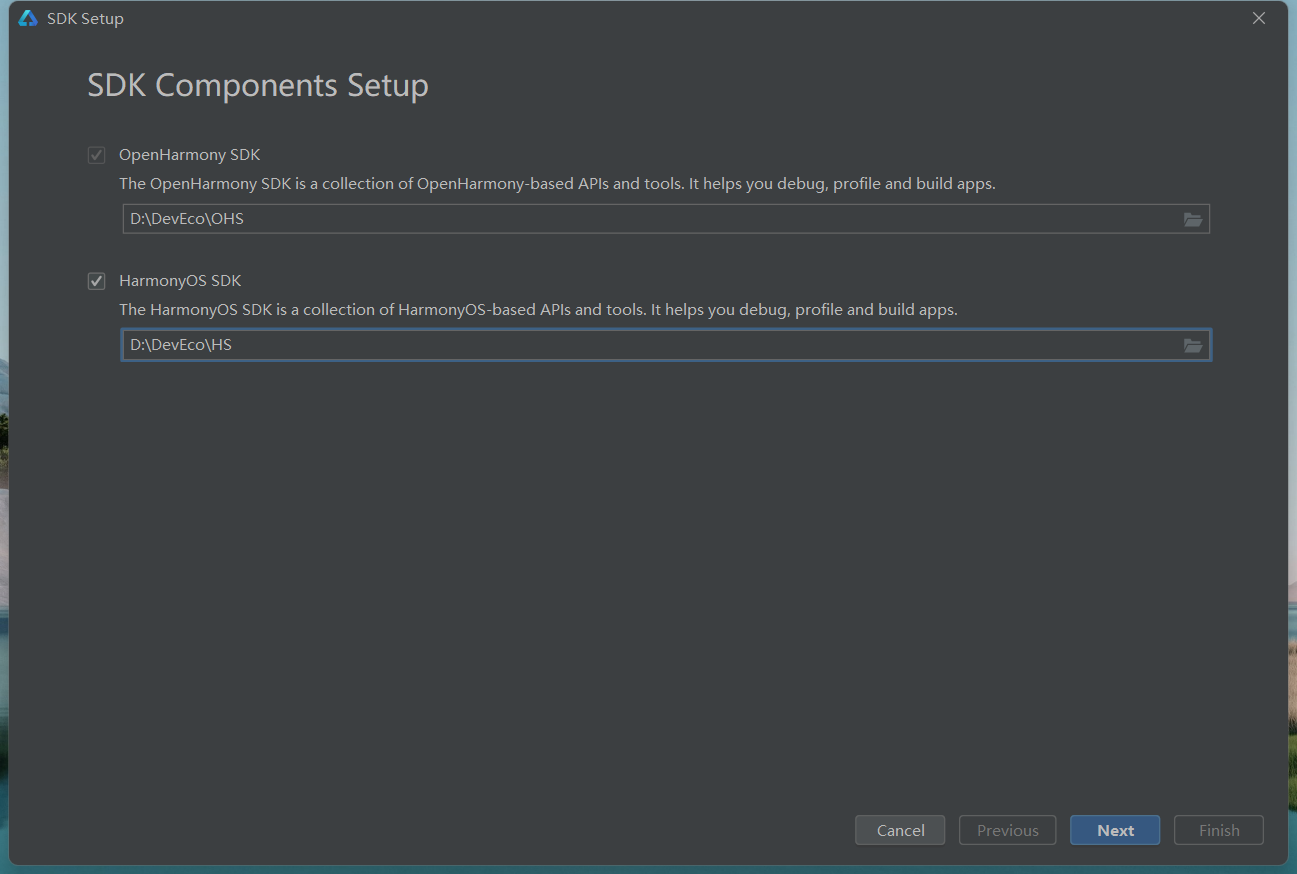
Task: Click the SDK Setup window title
Action: click(x=85, y=19)
